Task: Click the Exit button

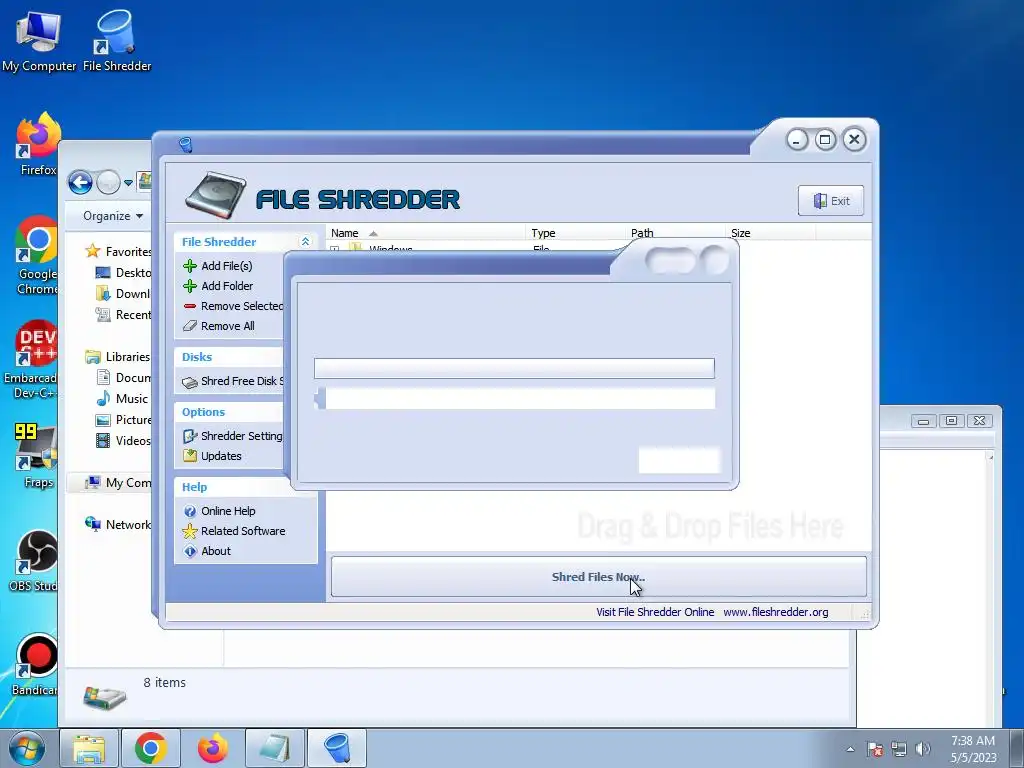Action: [831, 200]
